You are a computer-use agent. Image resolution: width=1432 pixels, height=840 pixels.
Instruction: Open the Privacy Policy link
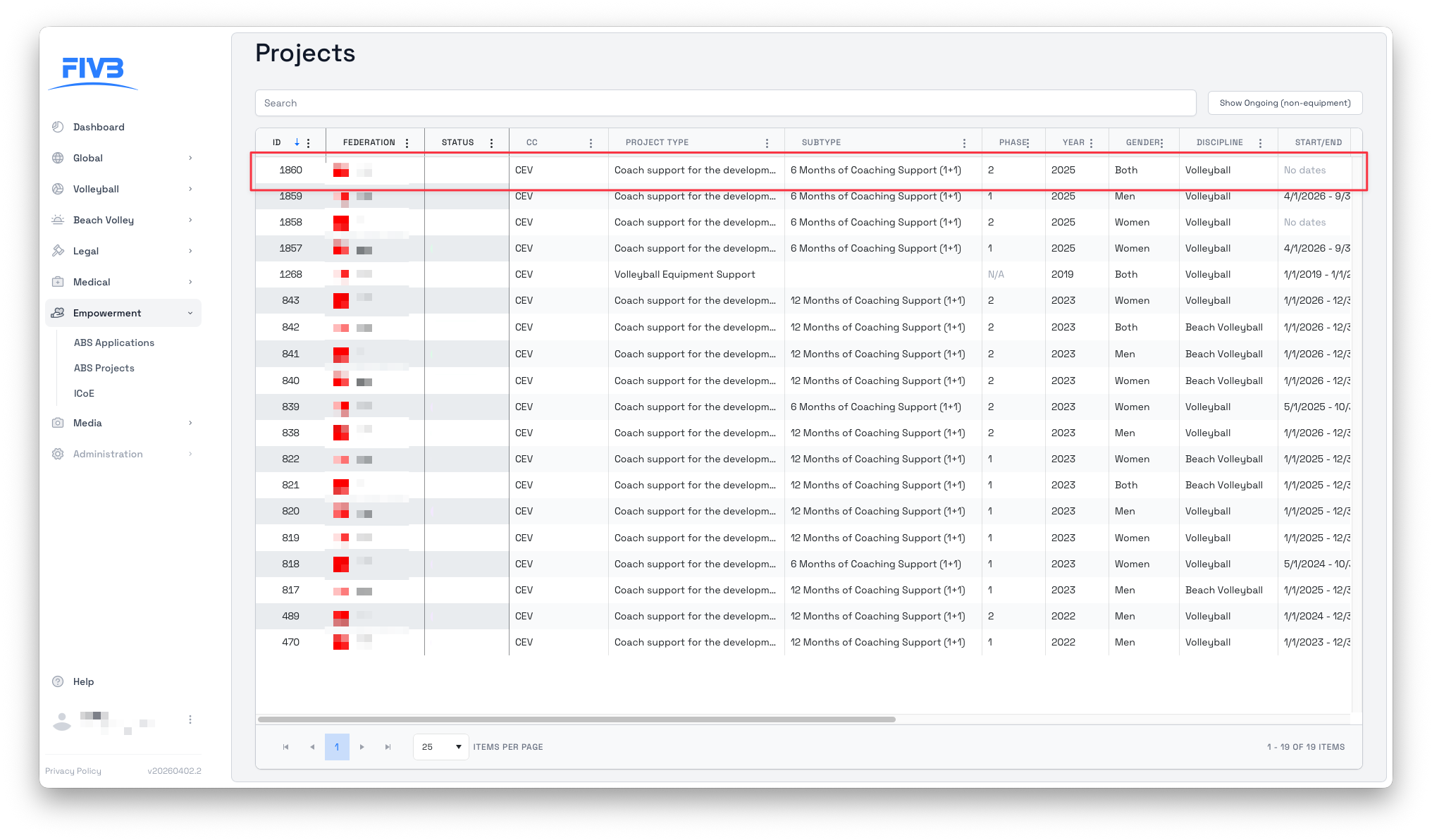click(73, 771)
